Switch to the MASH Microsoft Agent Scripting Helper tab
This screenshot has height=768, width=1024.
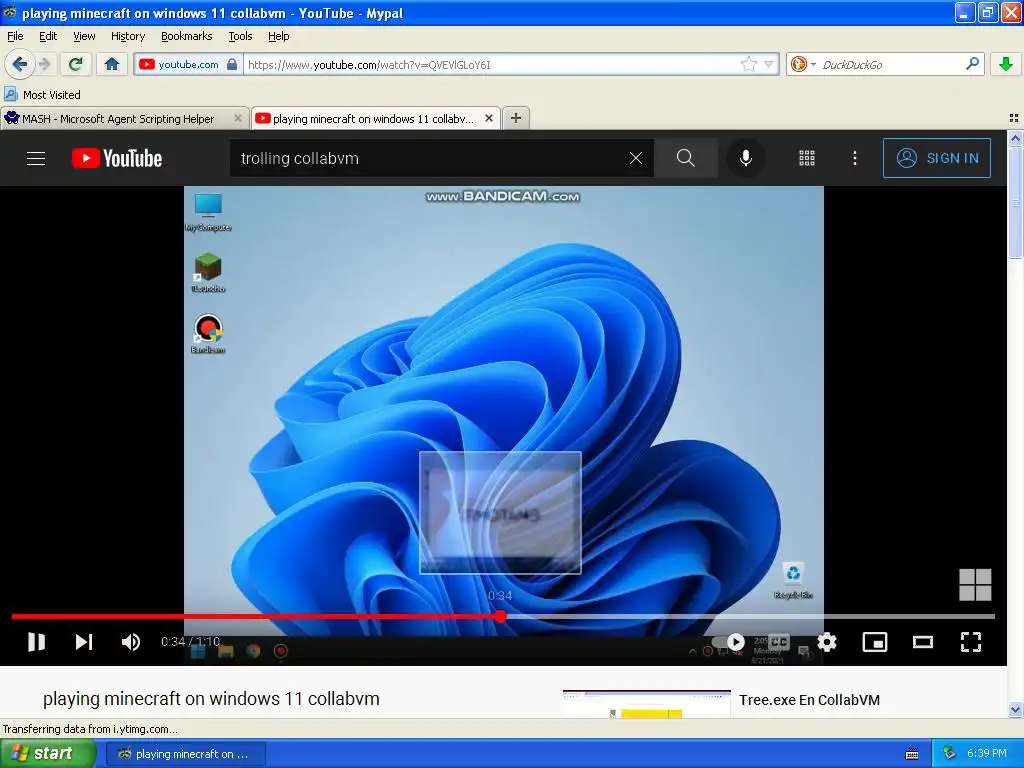118,119
